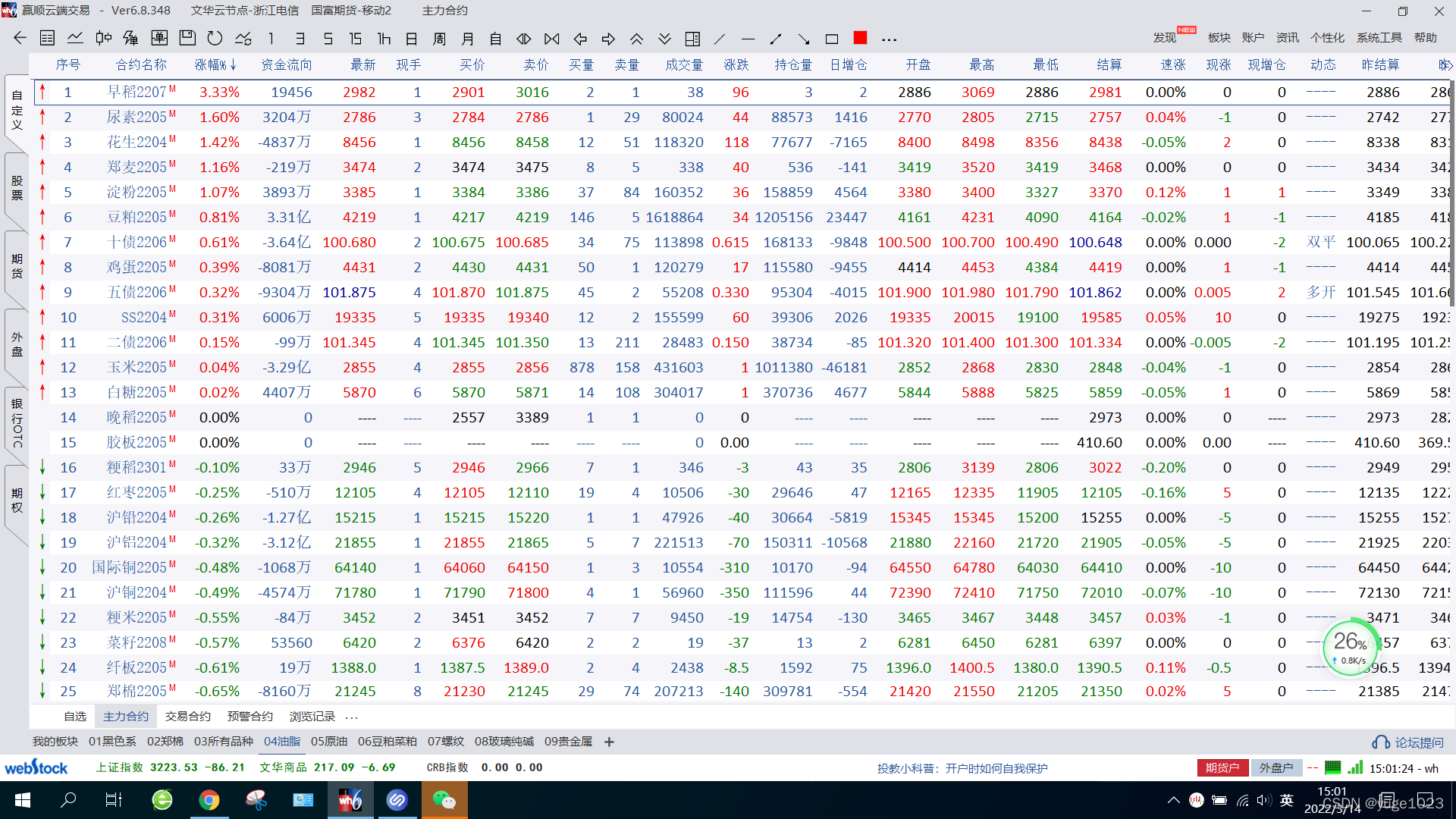
Task: Expand the bottom tabs overflow (…) menu
Action: [351, 717]
